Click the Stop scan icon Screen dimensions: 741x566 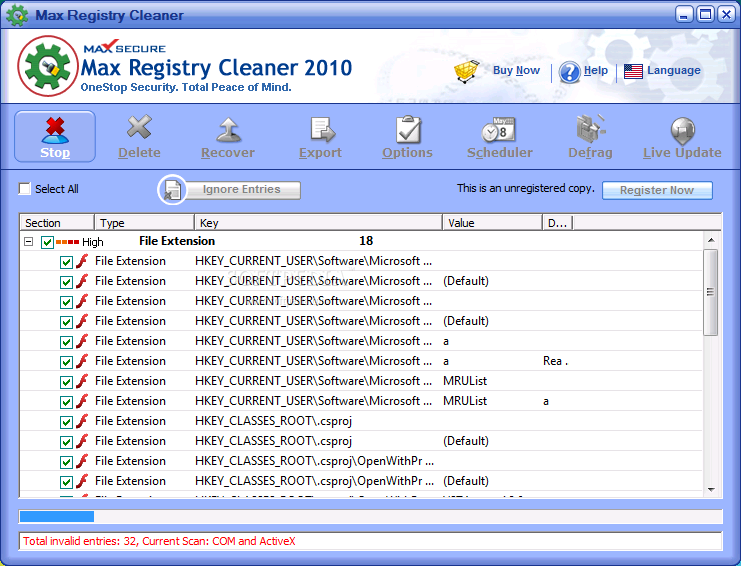coord(55,130)
